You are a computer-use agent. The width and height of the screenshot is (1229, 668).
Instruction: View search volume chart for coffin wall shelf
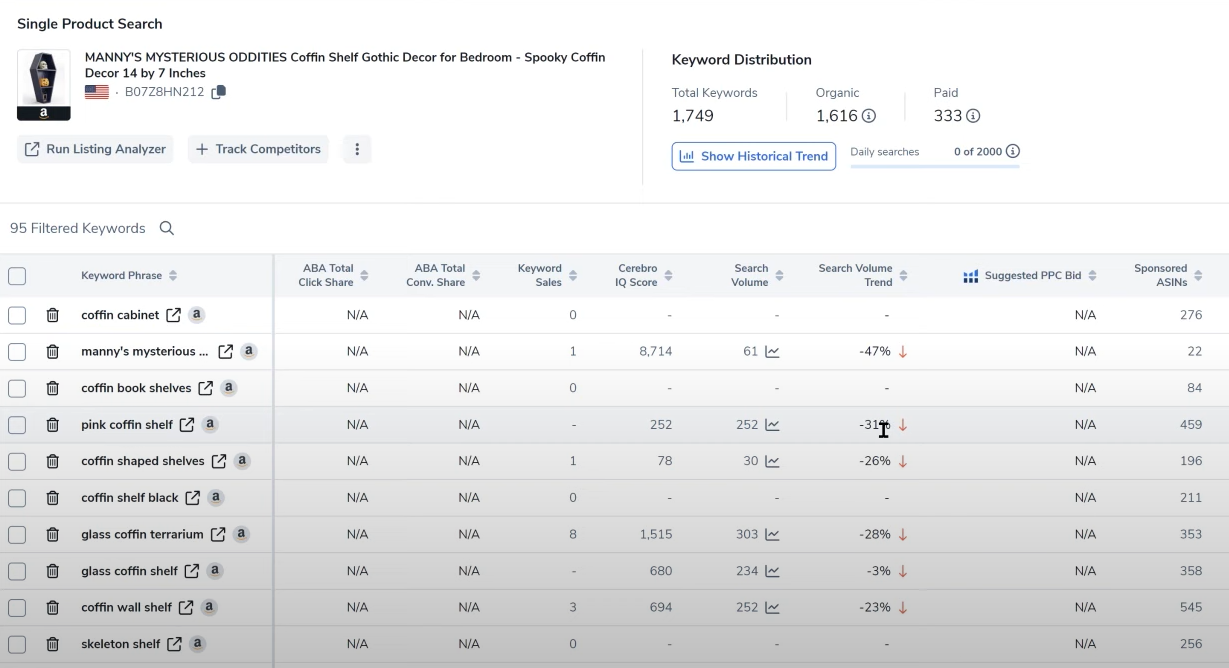pos(772,608)
